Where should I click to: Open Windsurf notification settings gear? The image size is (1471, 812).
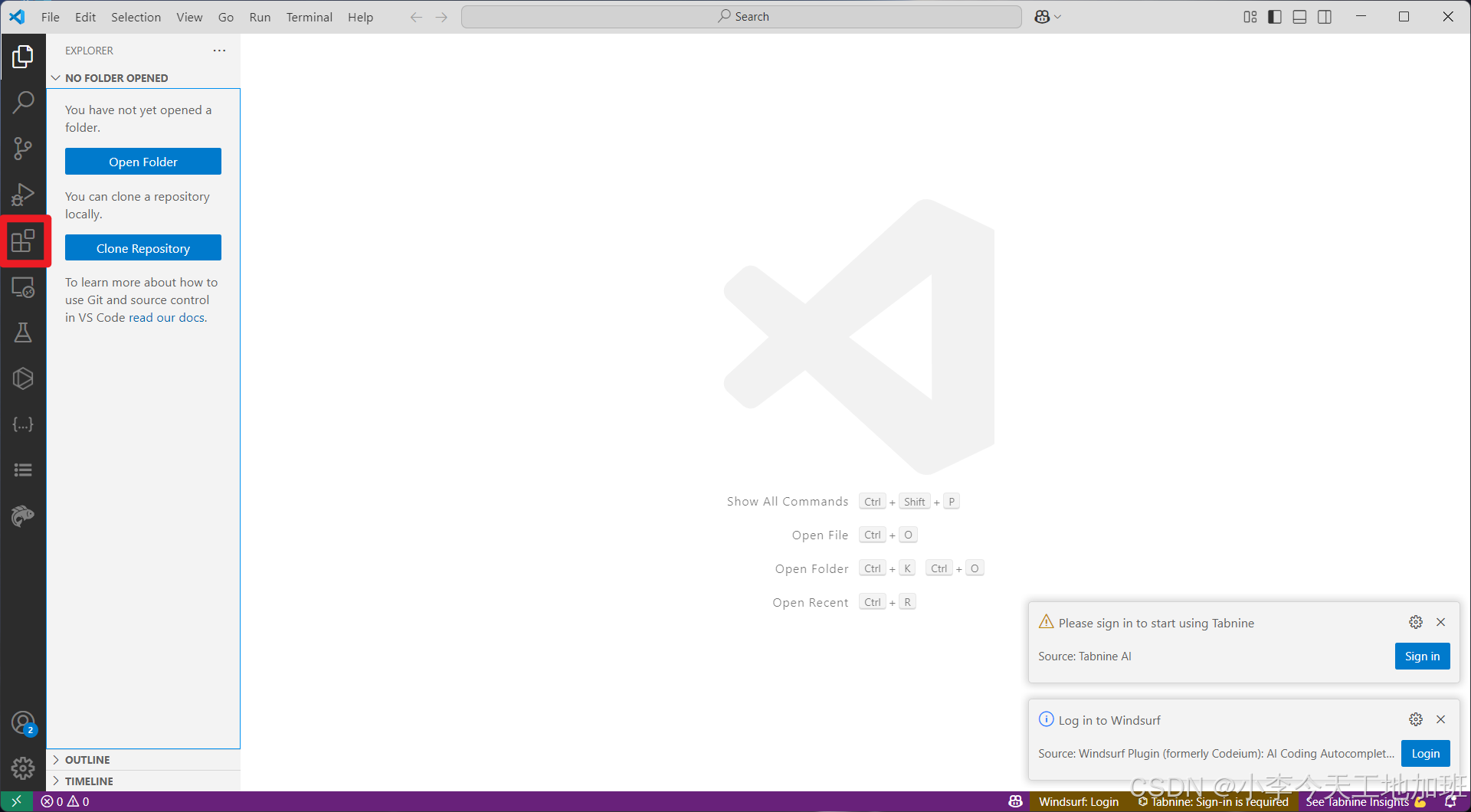(x=1416, y=719)
